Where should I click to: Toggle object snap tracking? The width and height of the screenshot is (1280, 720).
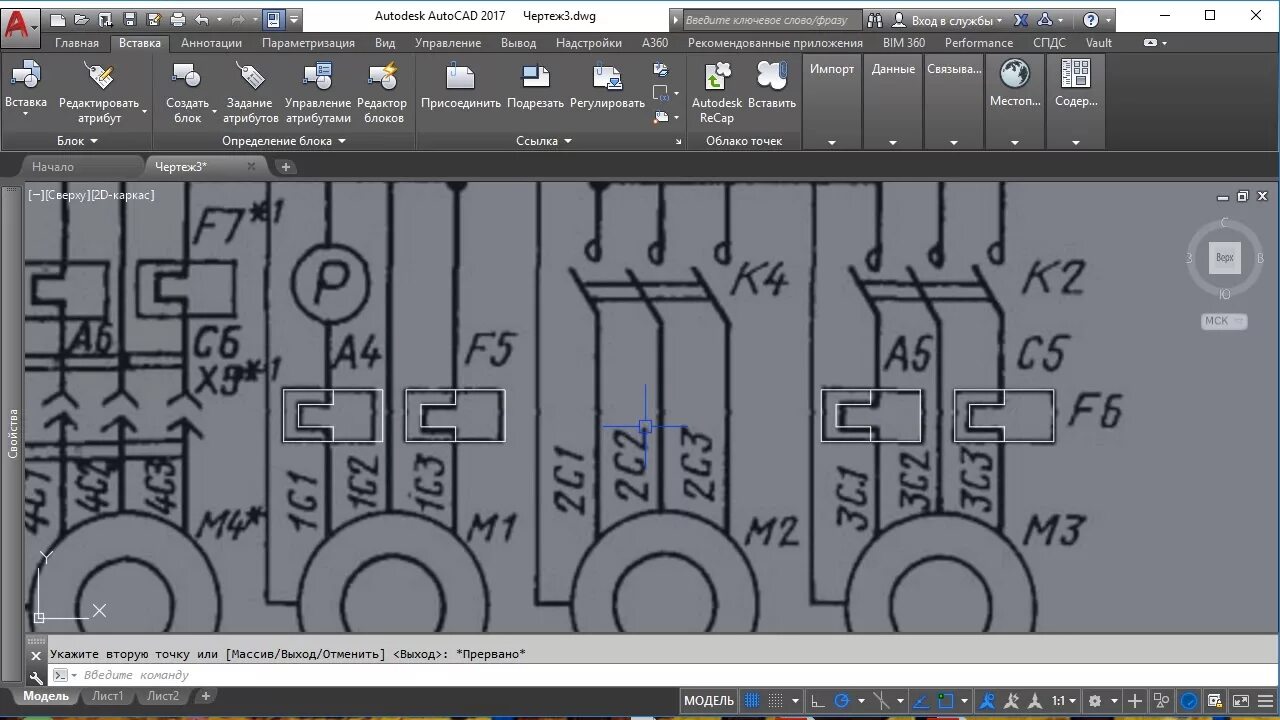[x=921, y=701]
